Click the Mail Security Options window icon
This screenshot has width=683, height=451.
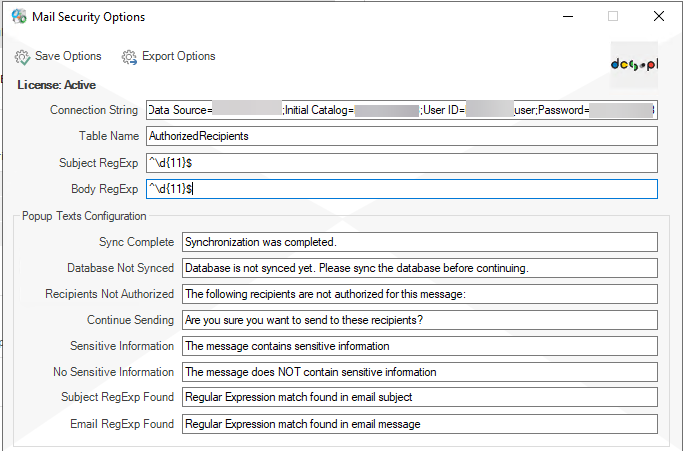(x=19, y=17)
